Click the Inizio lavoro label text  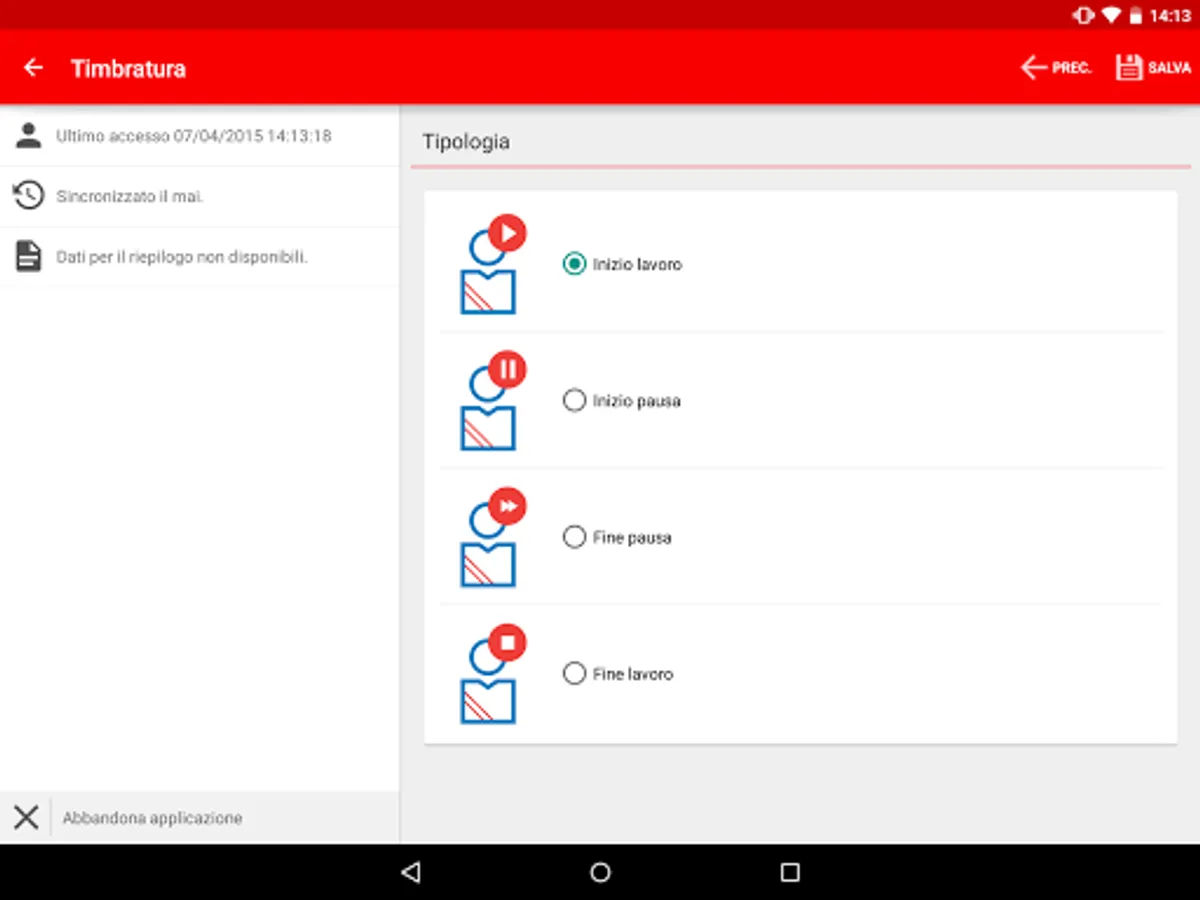637,265
